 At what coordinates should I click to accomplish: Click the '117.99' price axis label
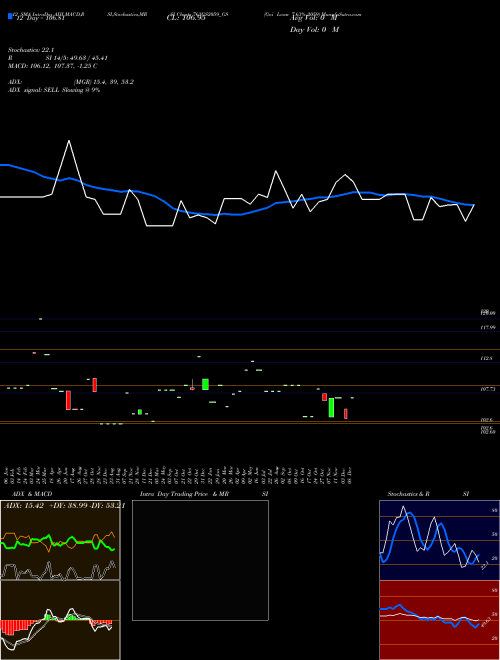(488, 327)
